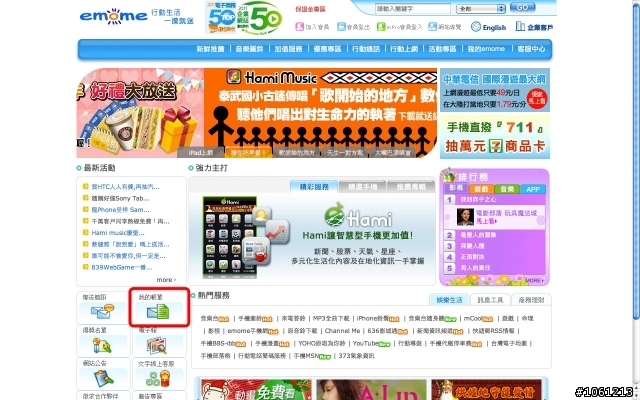This screenshot has height=400, width=640.
Task: Click the 馬上看 red circle on the roaming banner
Action: (537, 98)
